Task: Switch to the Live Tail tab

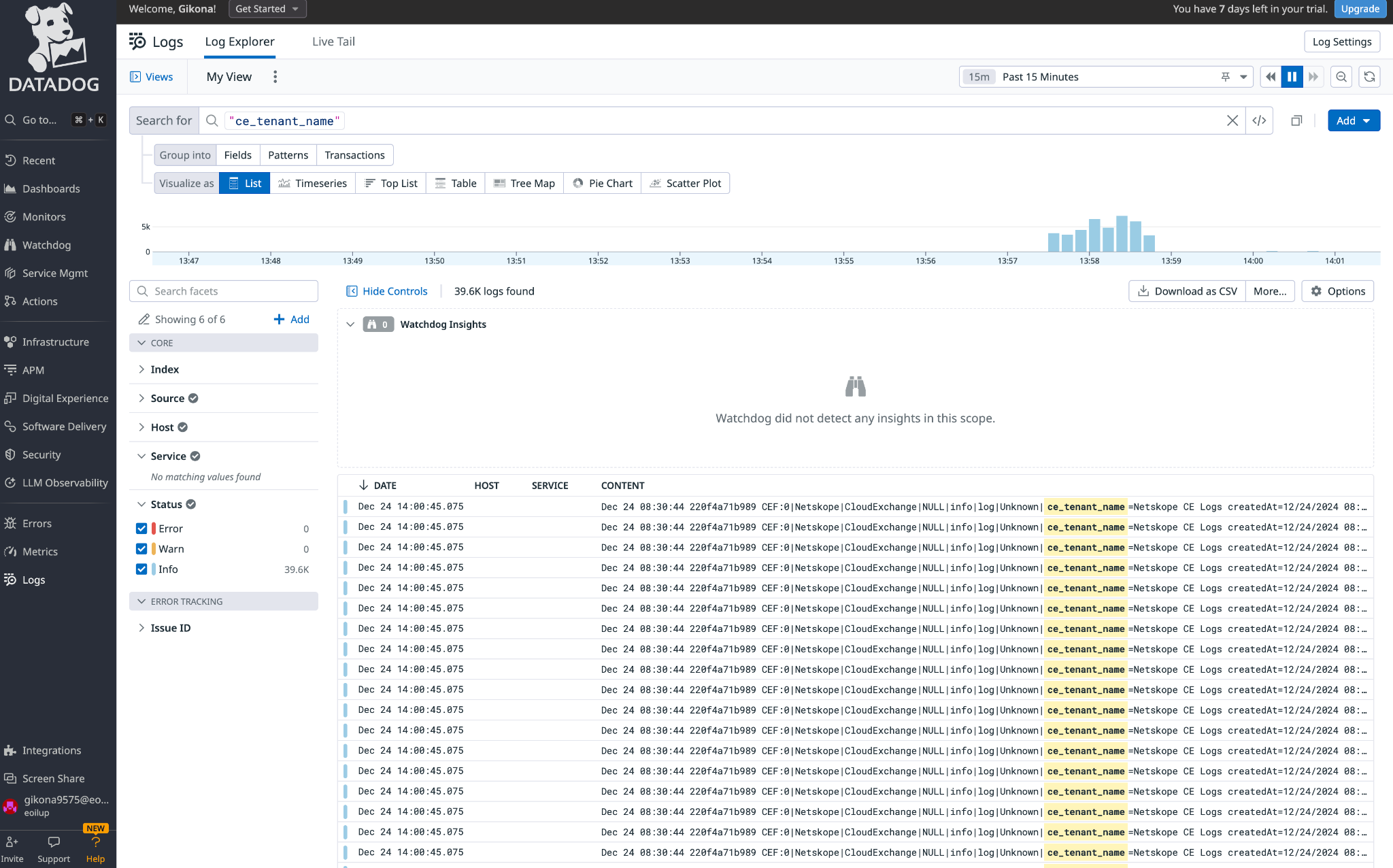Action: pos(333,41)
